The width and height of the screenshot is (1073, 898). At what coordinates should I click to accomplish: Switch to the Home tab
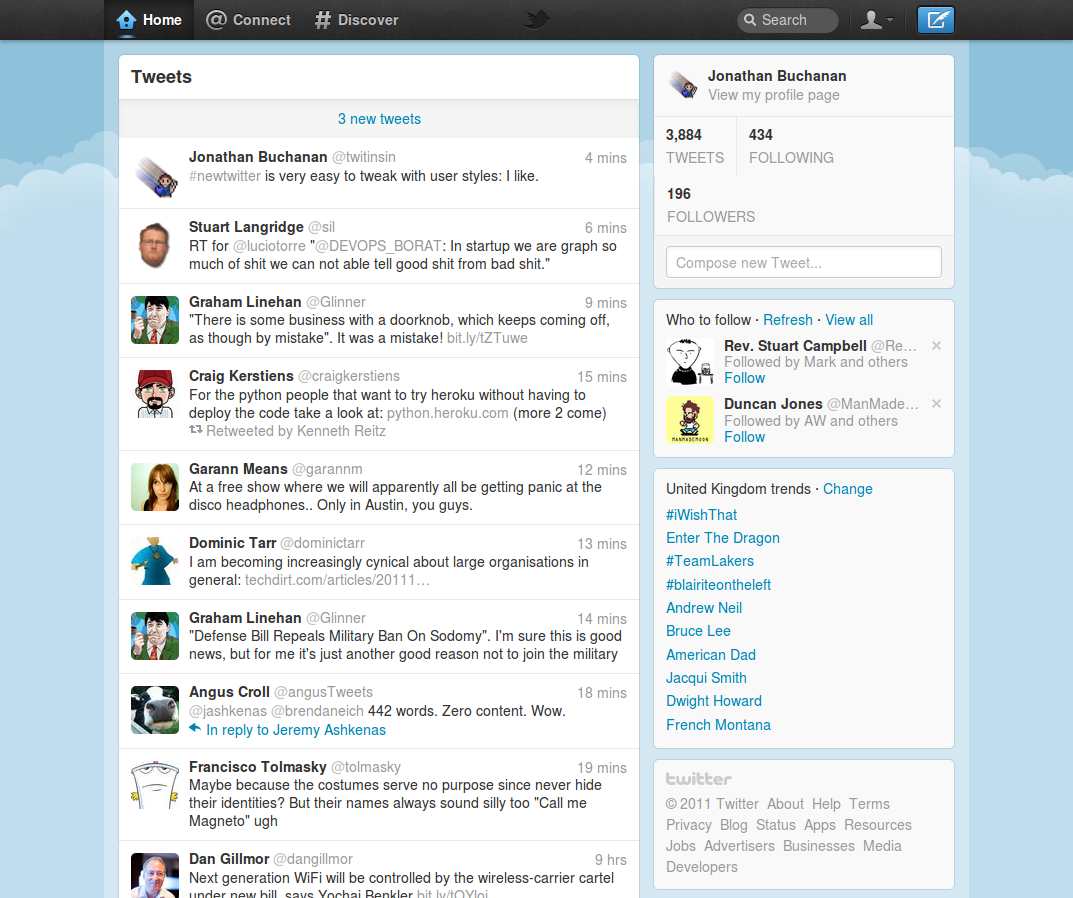pyautogui.click(x=149, y=20)
